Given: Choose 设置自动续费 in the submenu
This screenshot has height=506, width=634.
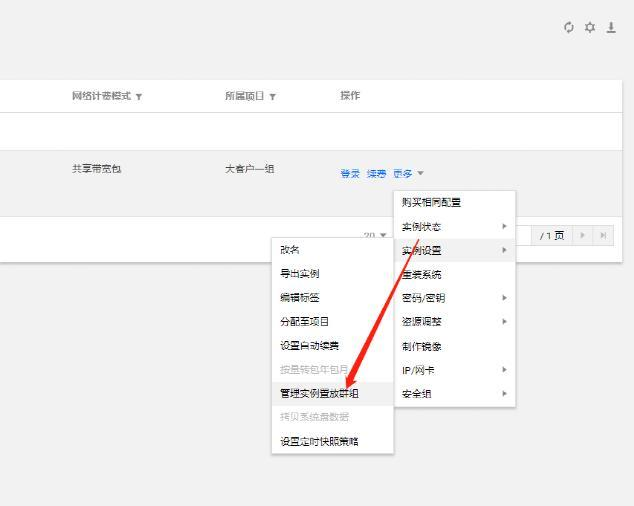Looking at the screenshot, I should 332,345.
